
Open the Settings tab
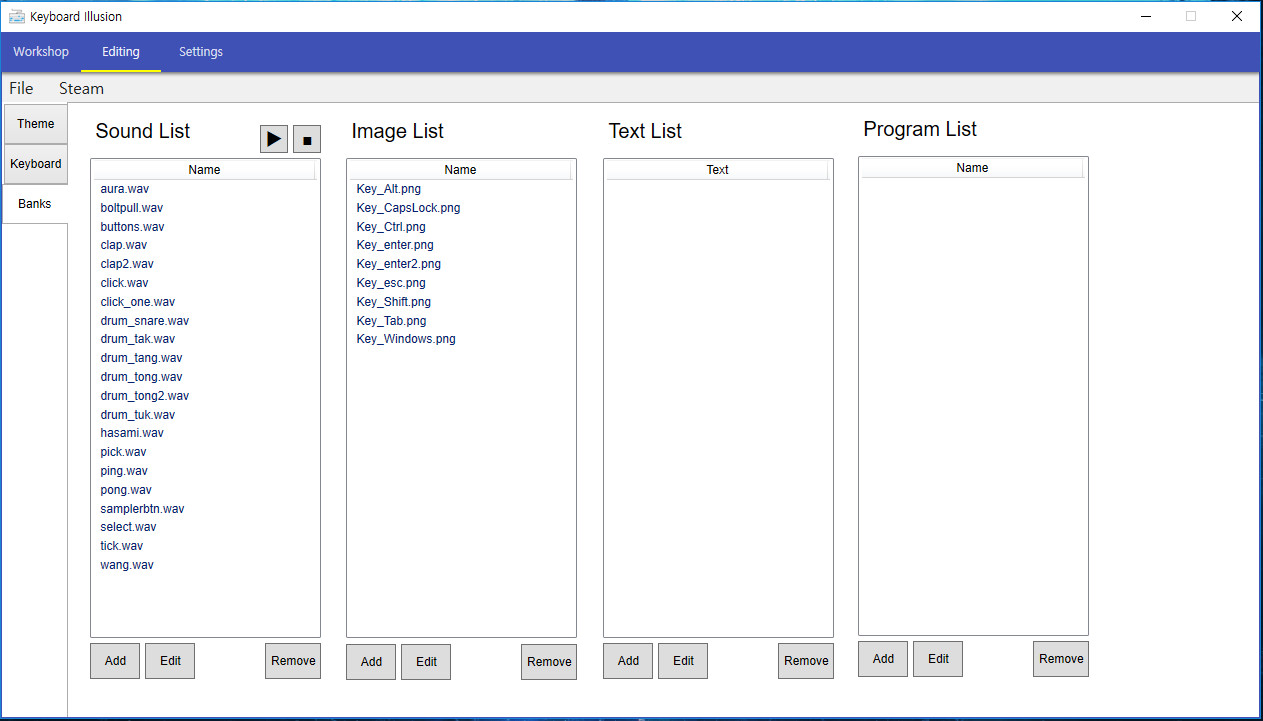(200, 51)
